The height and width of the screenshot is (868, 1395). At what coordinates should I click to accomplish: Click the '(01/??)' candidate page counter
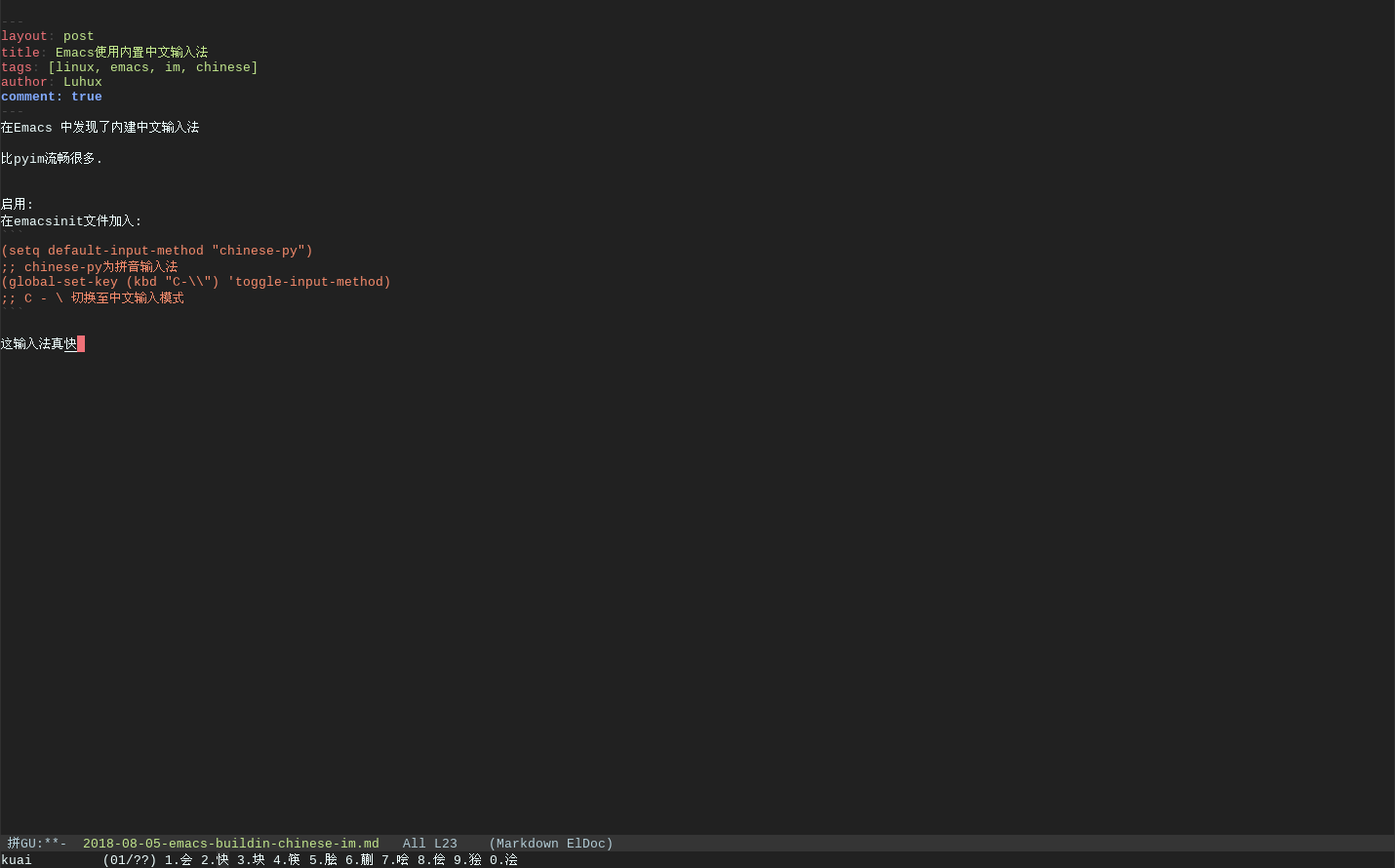[x=130, y=860]
